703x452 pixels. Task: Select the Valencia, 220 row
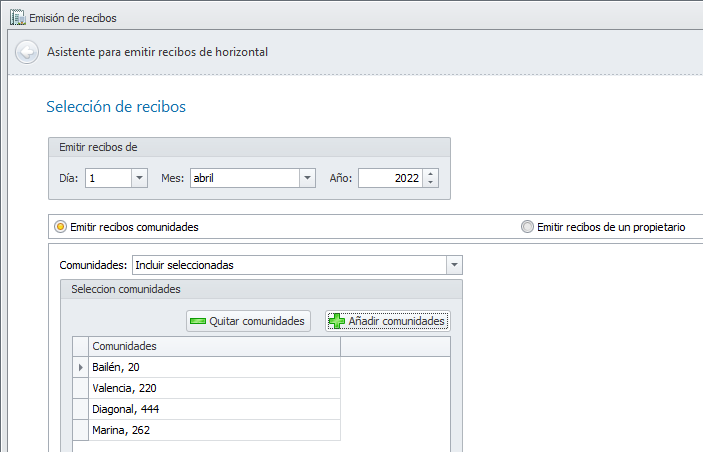[x=214, y=388]
